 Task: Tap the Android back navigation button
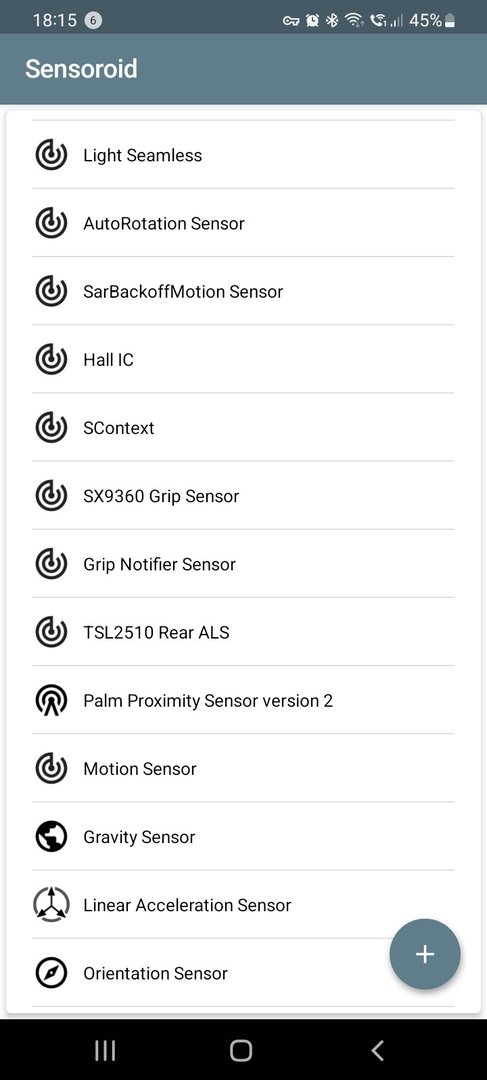(377, 1050)
